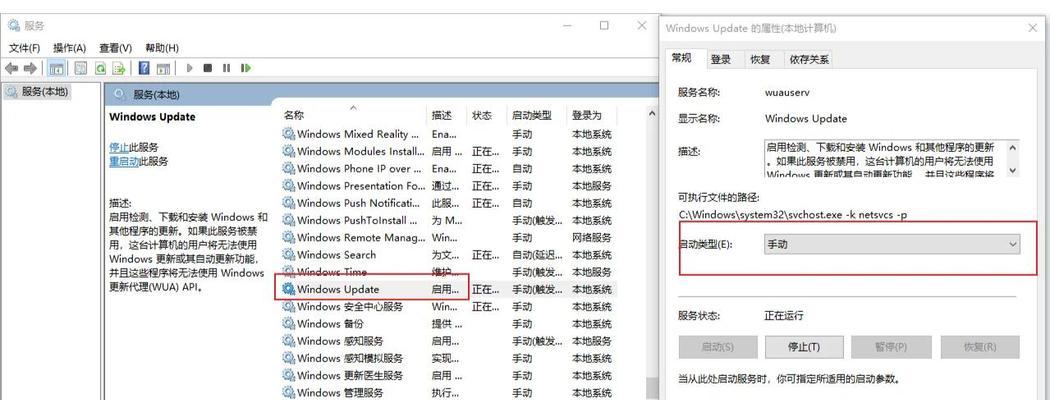Click gear icon of Windows Mixed Reality row
This screenshot has width=1050, height=400.
point(289,134)
